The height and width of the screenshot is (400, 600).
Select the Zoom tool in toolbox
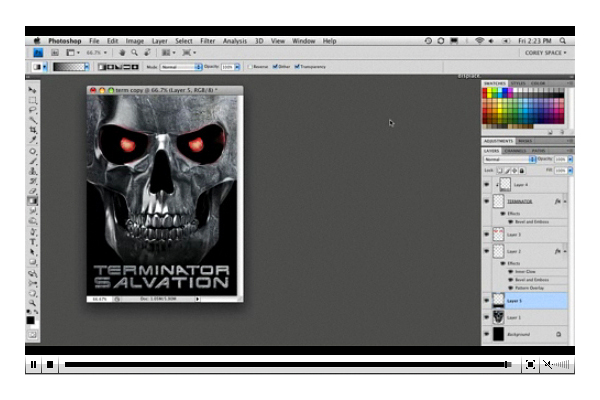pyautogui.click(x=33, y=303)
